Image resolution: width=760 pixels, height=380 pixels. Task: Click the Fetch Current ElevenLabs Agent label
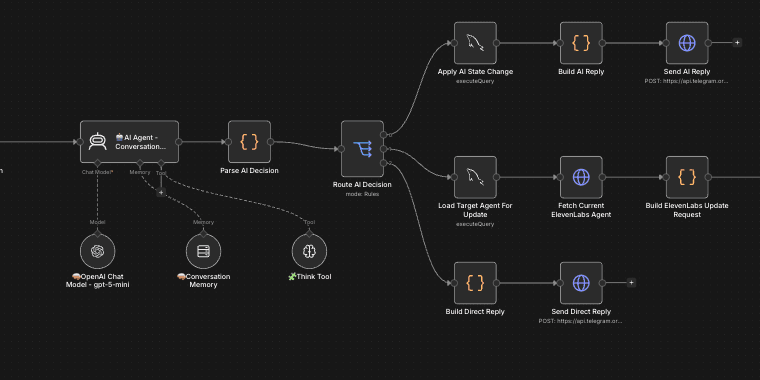581,210
